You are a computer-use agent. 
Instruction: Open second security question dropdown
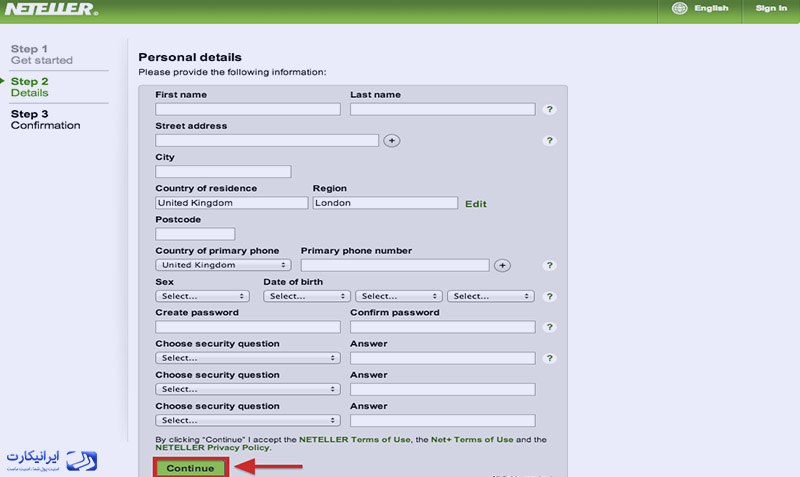click(248, 389)
